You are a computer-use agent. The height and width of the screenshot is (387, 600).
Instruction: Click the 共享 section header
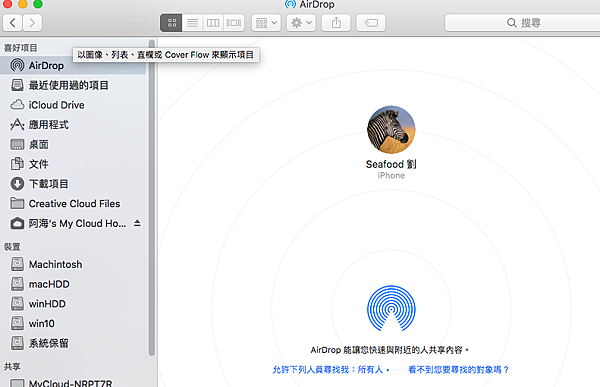click(x=12, y=367)
